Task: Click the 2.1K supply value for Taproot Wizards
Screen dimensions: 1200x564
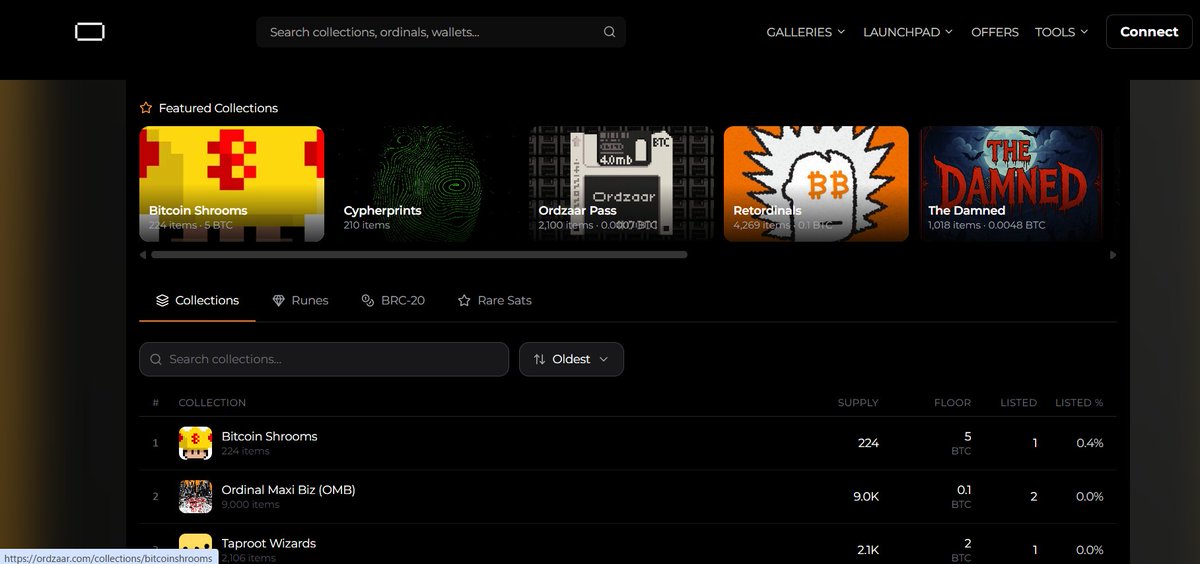Action: (867, 550)
